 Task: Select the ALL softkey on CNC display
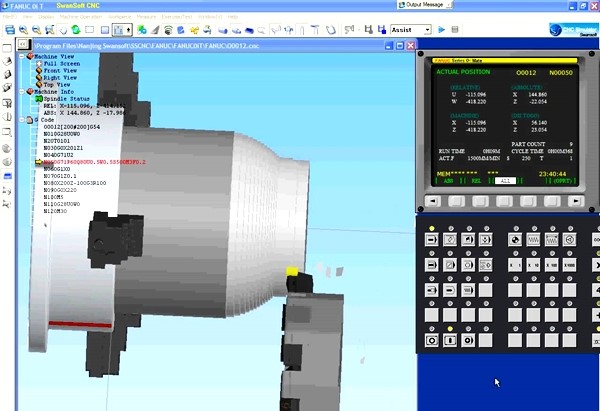(506, 181)
